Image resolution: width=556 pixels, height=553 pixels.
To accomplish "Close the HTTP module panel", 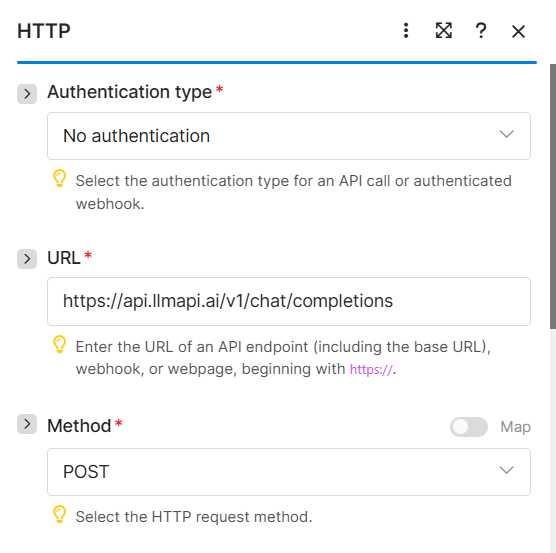I will 518,32.
